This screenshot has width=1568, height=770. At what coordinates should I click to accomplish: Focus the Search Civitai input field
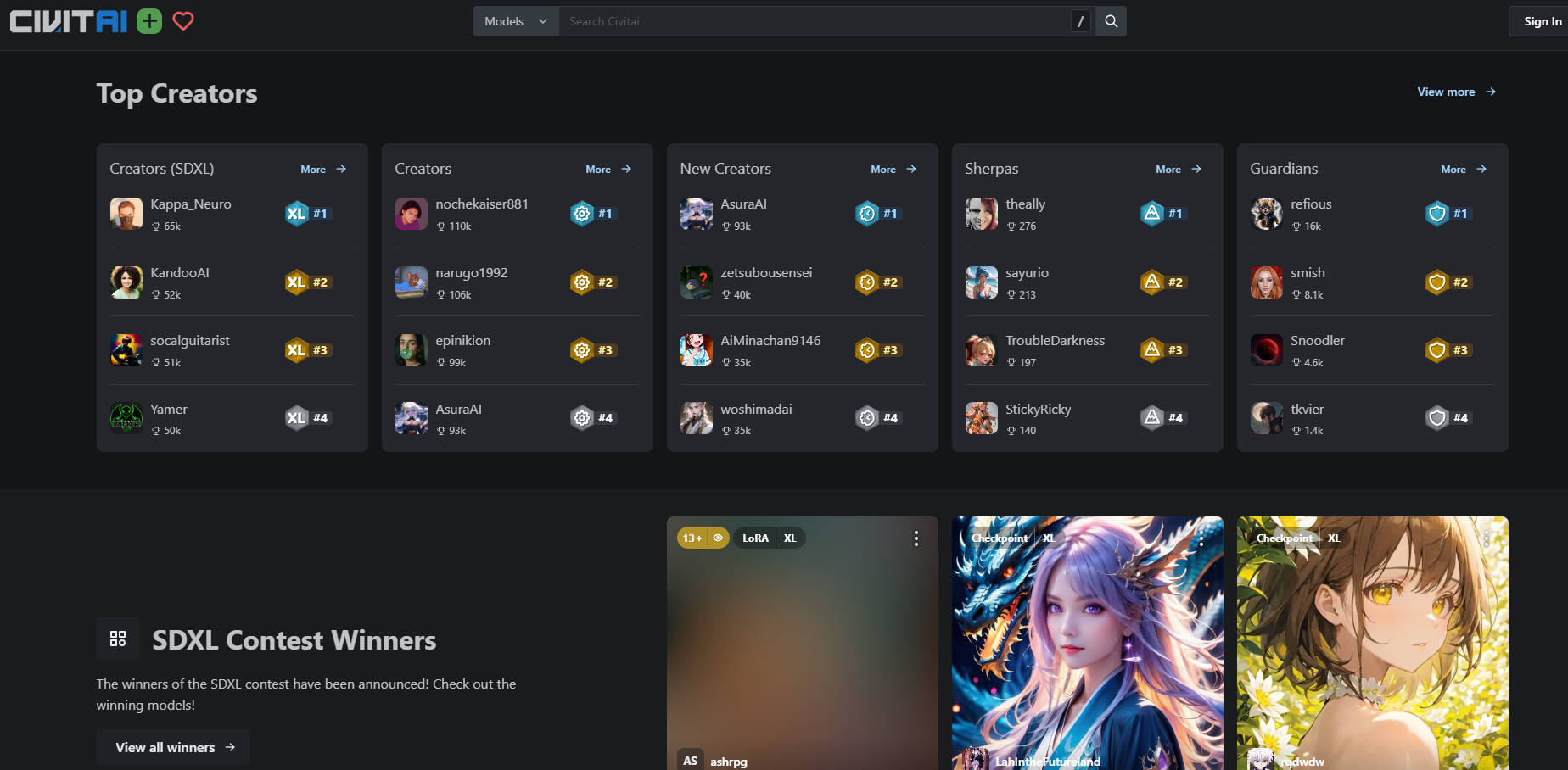tap(815, 21)
